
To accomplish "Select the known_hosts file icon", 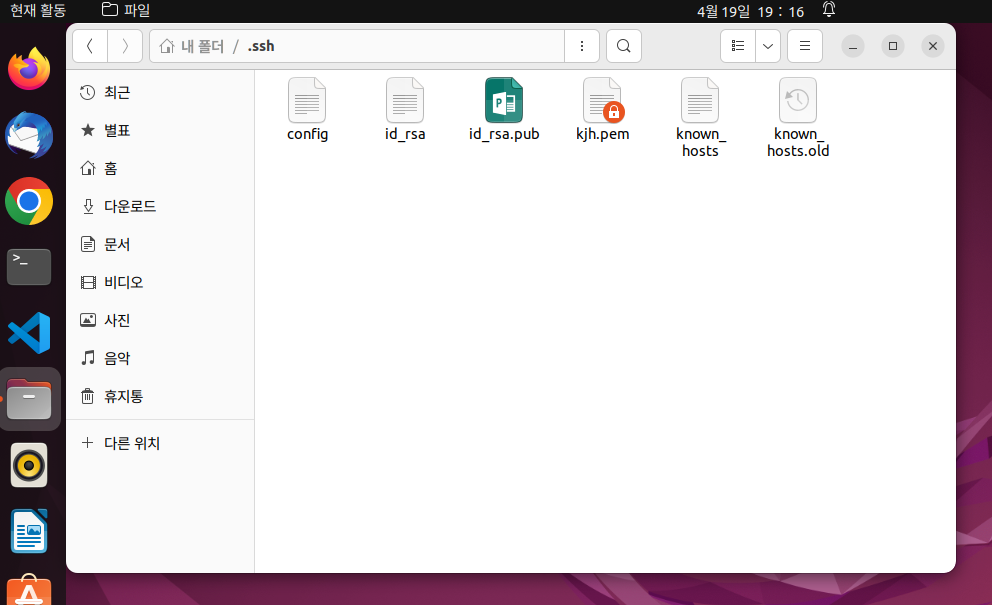I will tap(700, 100).
